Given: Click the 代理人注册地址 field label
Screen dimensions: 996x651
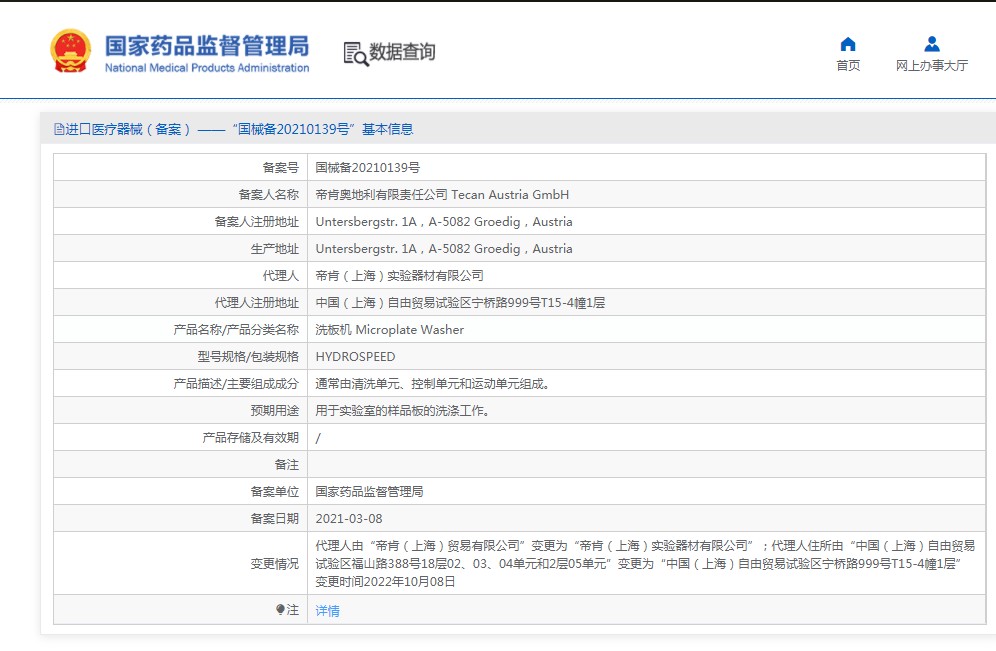Looking at the screenshot, I should (x=257, y=303).
